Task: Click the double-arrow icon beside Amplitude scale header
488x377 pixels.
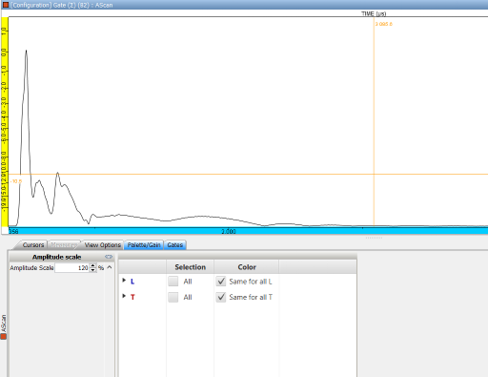Action: 109,257
